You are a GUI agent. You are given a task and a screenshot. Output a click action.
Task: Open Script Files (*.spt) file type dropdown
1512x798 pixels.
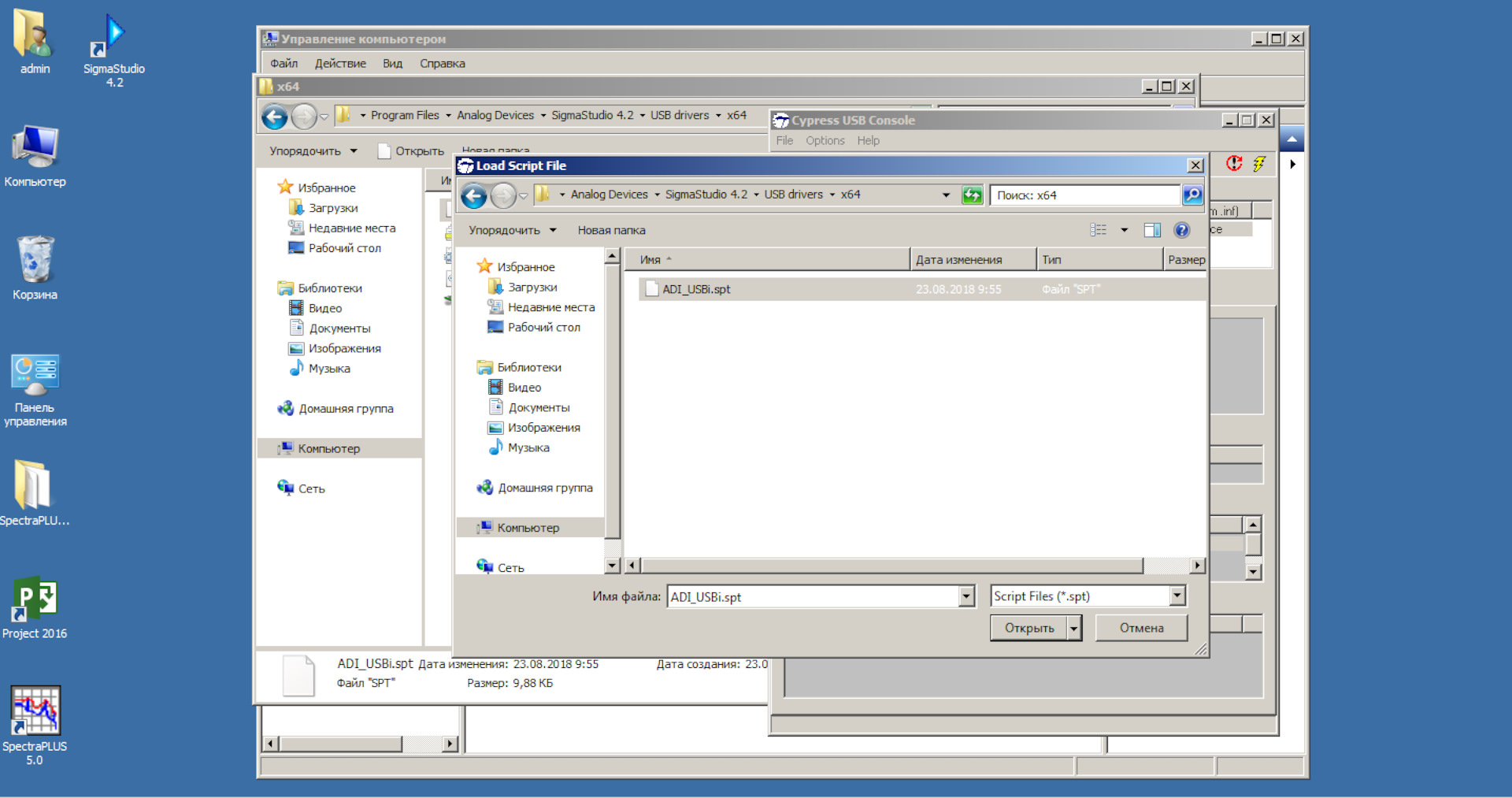pos(1177,596)
